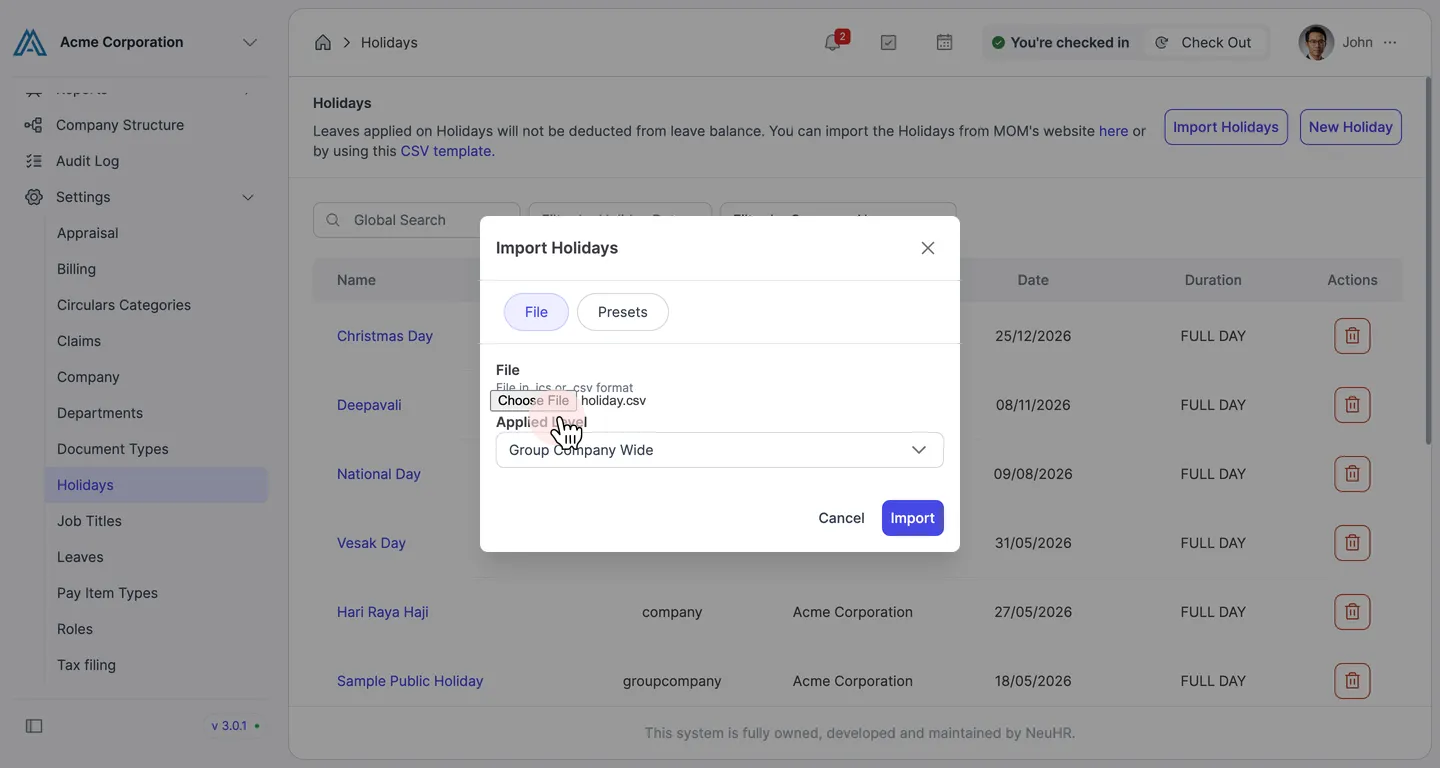Open Pay Item Types in Settings menu

156,593
